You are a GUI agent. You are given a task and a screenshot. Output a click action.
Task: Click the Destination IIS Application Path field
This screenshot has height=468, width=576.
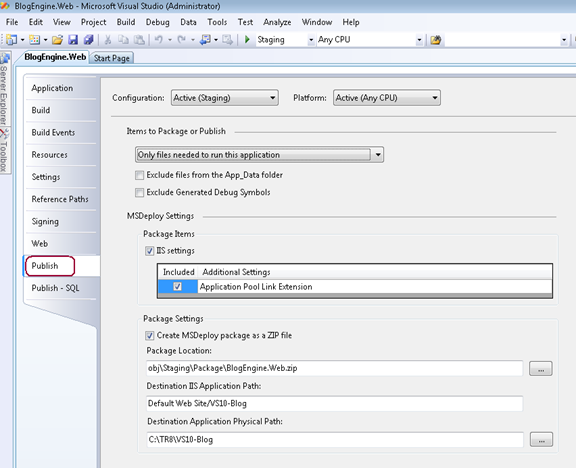334,403
